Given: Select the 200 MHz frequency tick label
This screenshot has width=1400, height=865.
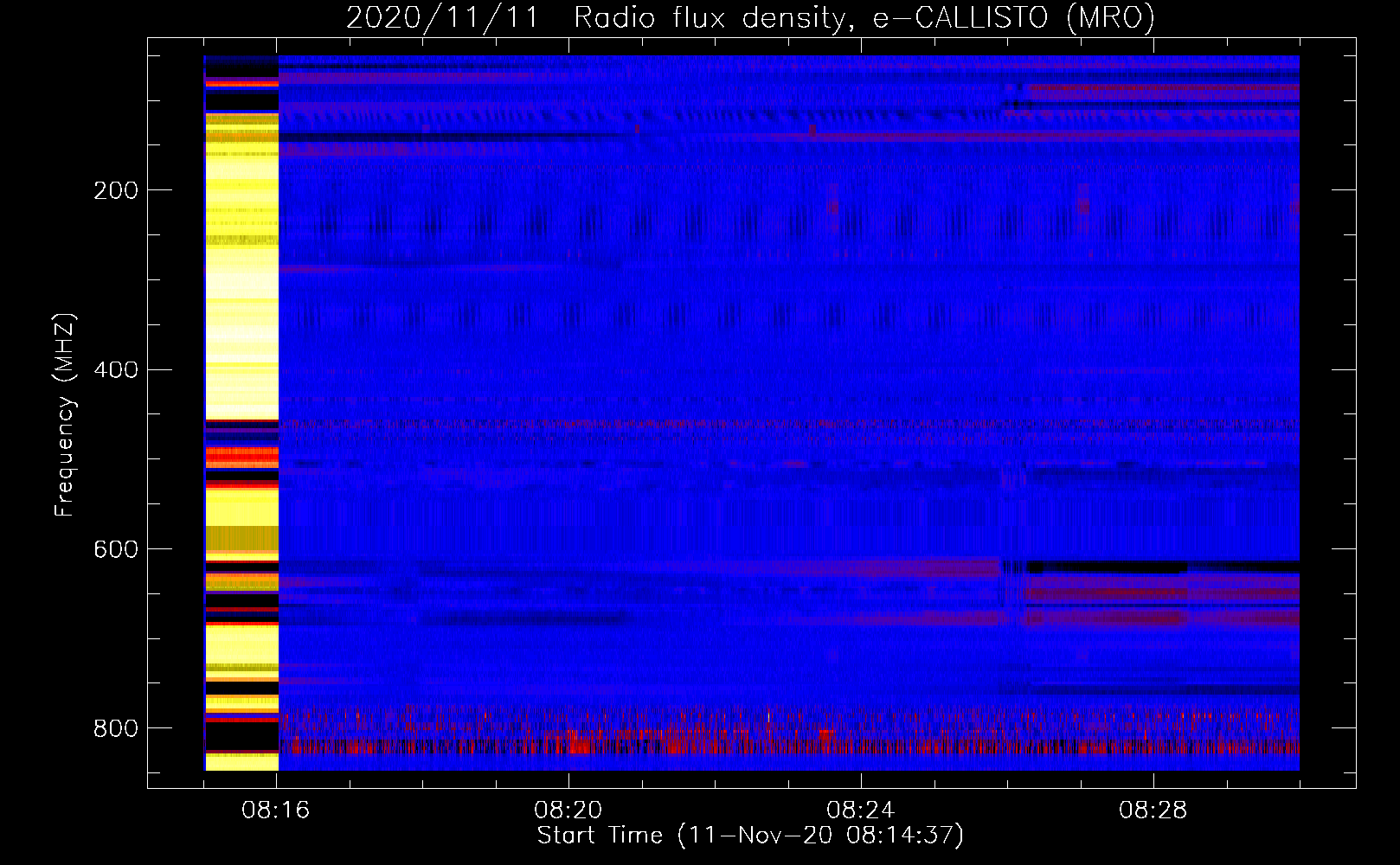Looking at the screenshot, I should pyautogui.click(x=115, y=190).
